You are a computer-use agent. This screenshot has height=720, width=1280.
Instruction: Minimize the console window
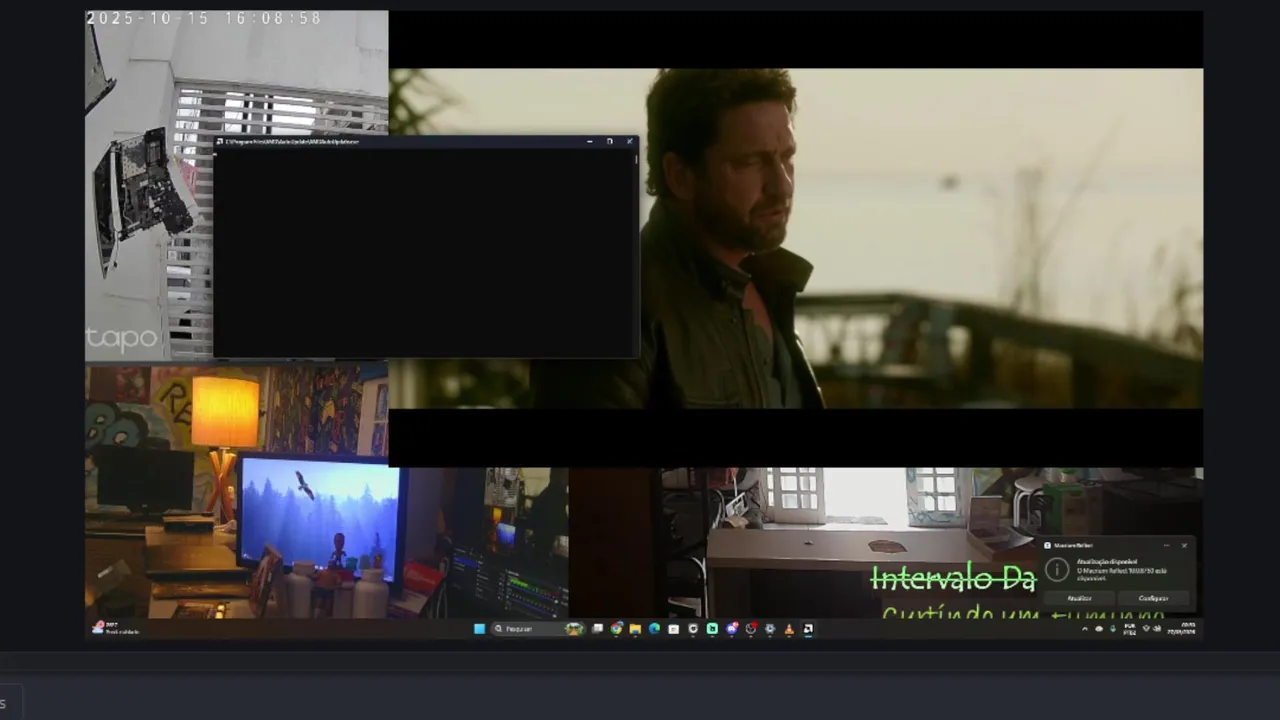pos(590,142)
